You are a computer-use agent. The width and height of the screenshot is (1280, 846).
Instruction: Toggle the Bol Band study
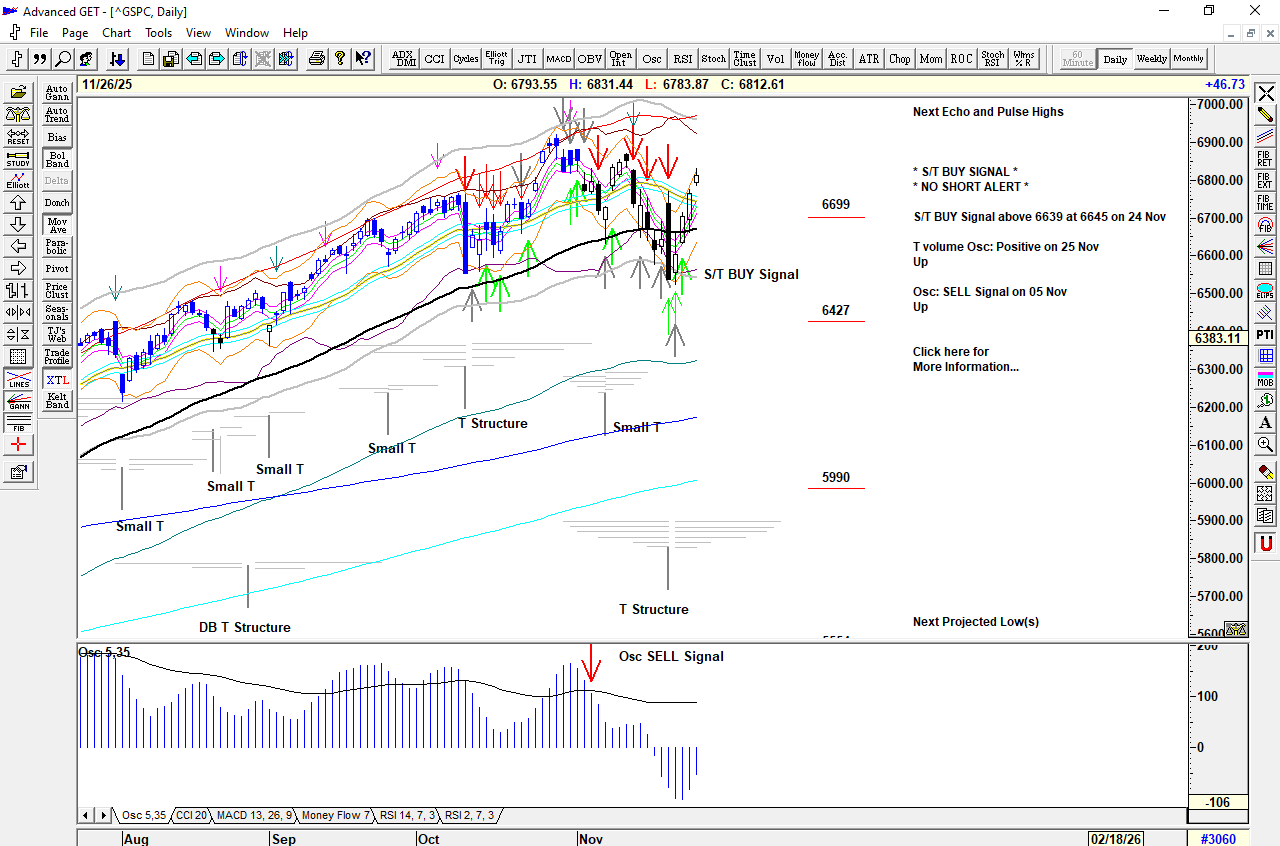pyautogui.click(x=57, y=159)
